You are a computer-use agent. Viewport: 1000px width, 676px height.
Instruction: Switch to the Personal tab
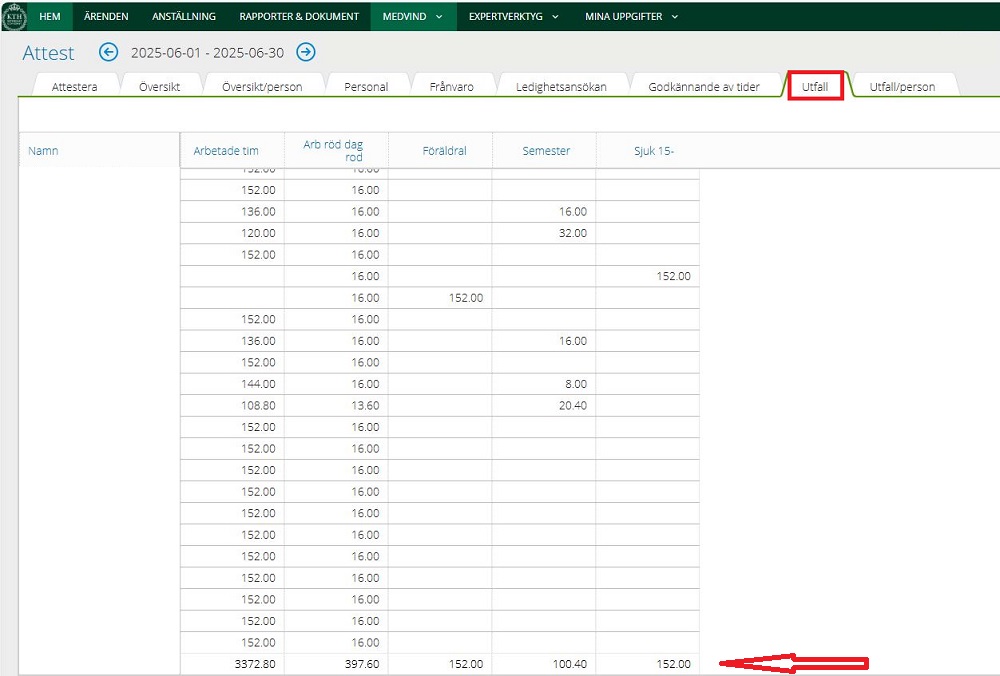366,87
